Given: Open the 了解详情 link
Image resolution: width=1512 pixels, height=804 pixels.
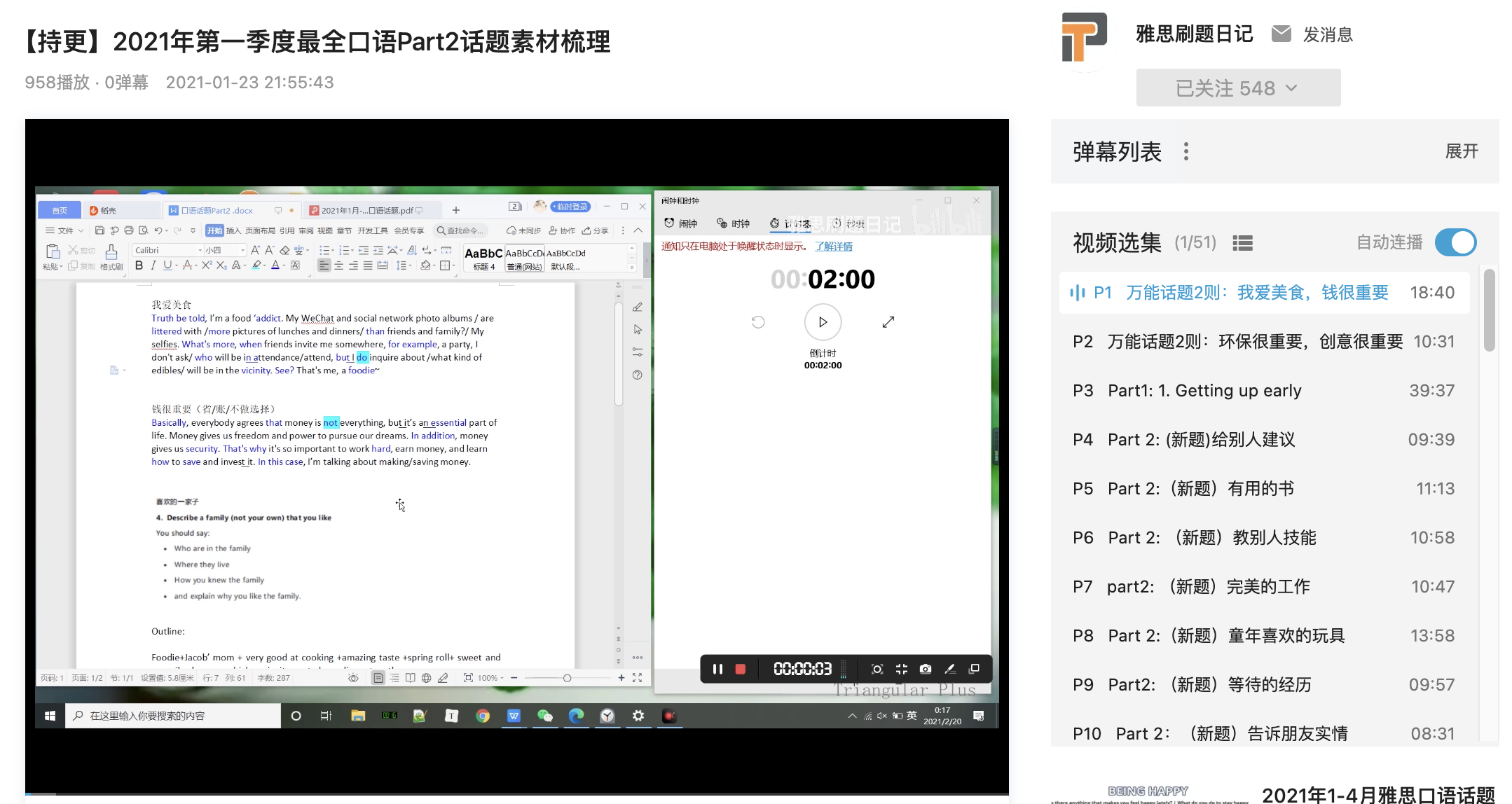Looking at the screenshot, I should 833,247.
